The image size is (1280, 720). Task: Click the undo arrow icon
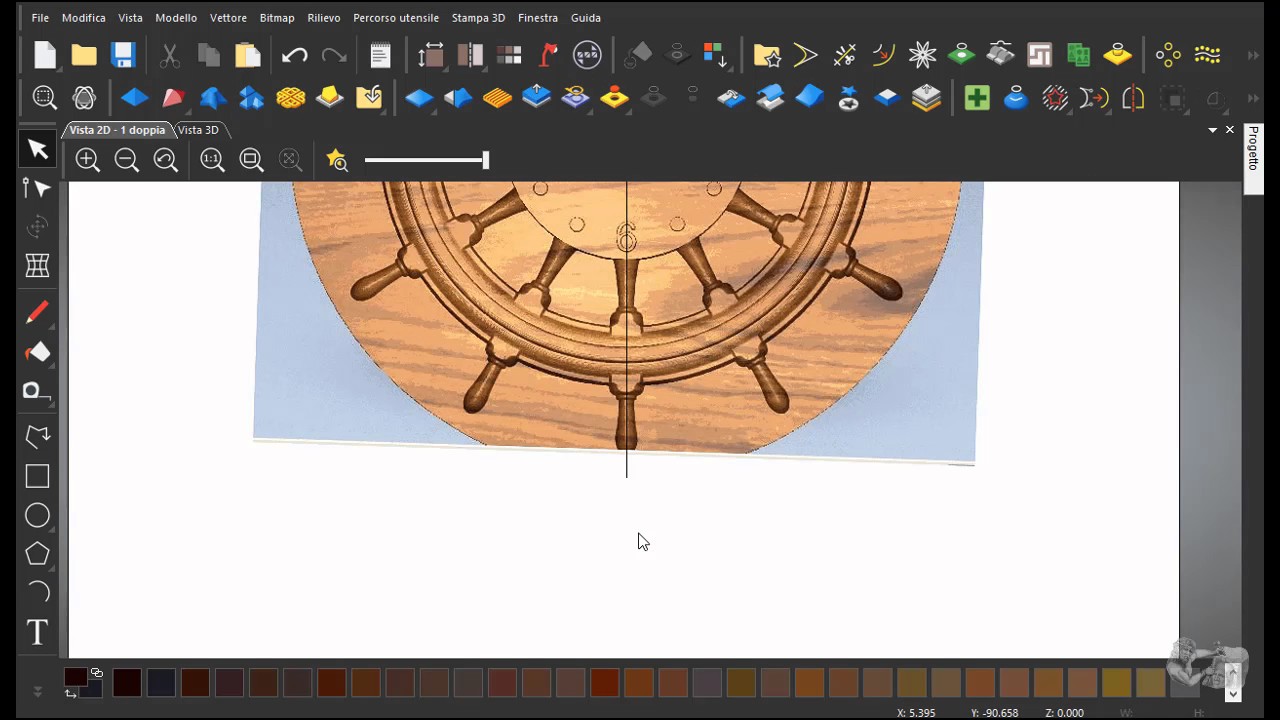pos(294,55)
